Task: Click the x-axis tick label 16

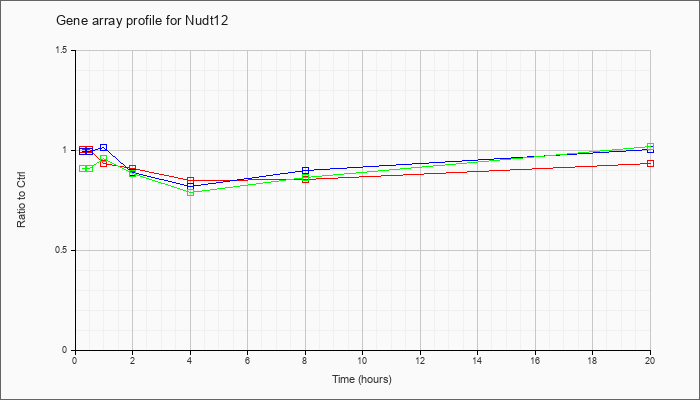Action: tap(536, 361)
